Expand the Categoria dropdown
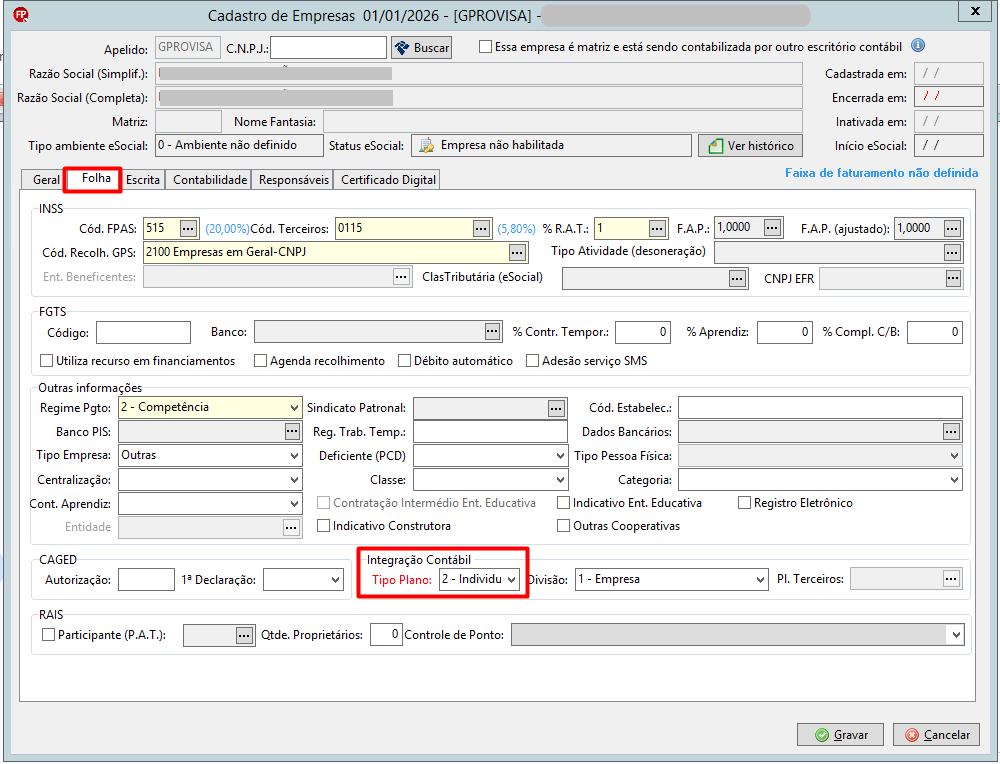Image resolution: width=1000 pixels, height=764 pixels. (954, 480)
